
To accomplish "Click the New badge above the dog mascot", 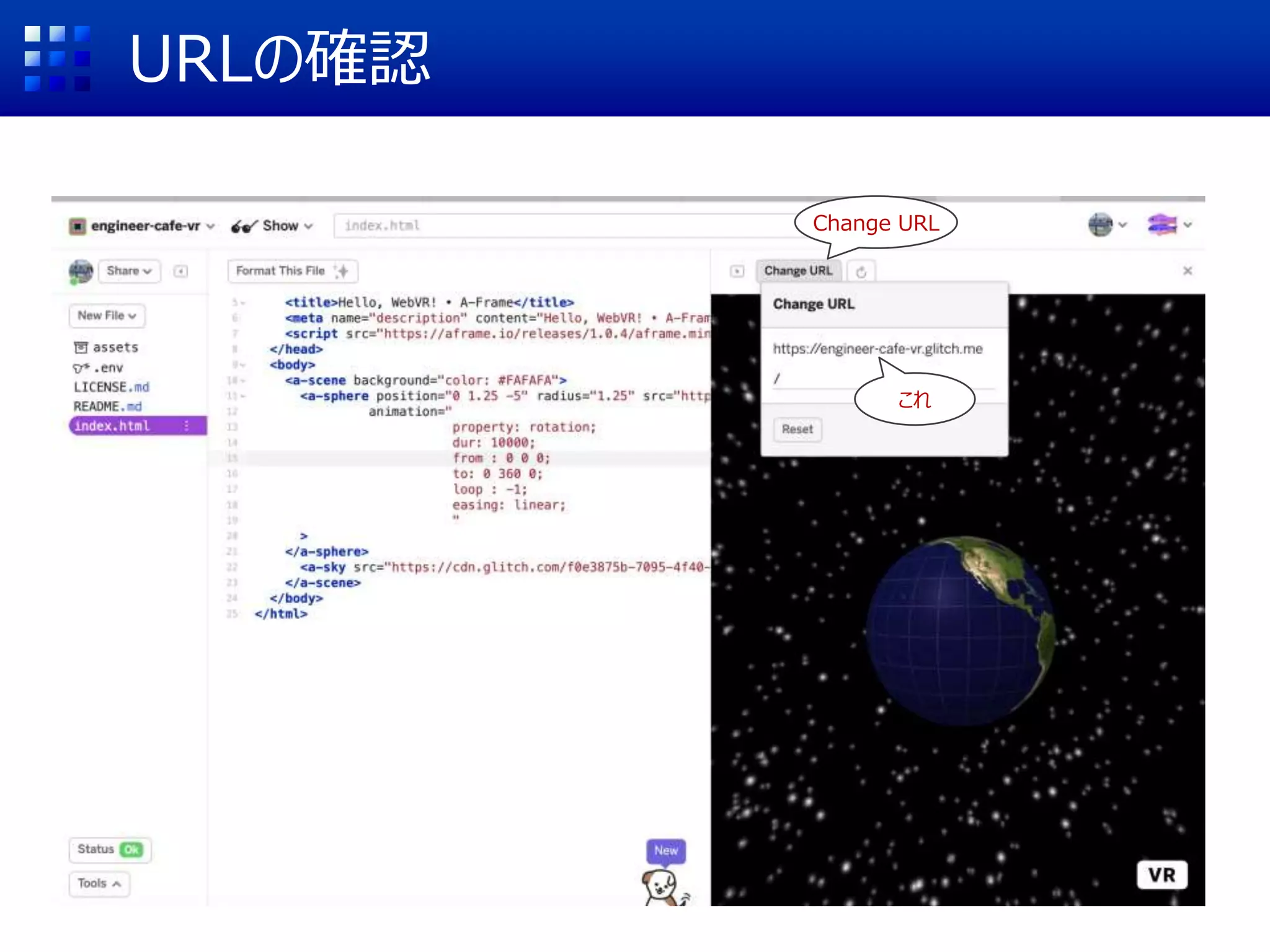I will (x=666, y=850).
